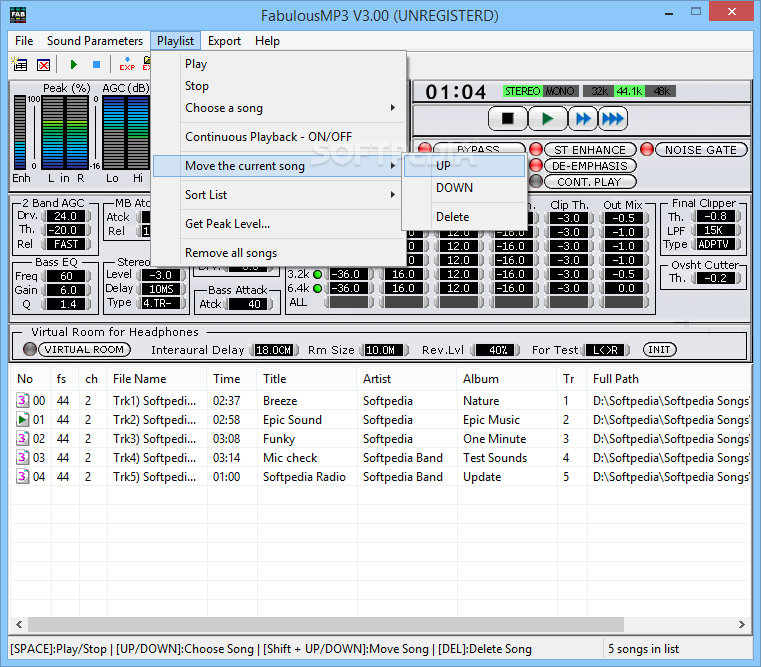Click Continuous Playback - ON/OFF menu entry
Screen dimensions: 761x667
coord(279,137)
